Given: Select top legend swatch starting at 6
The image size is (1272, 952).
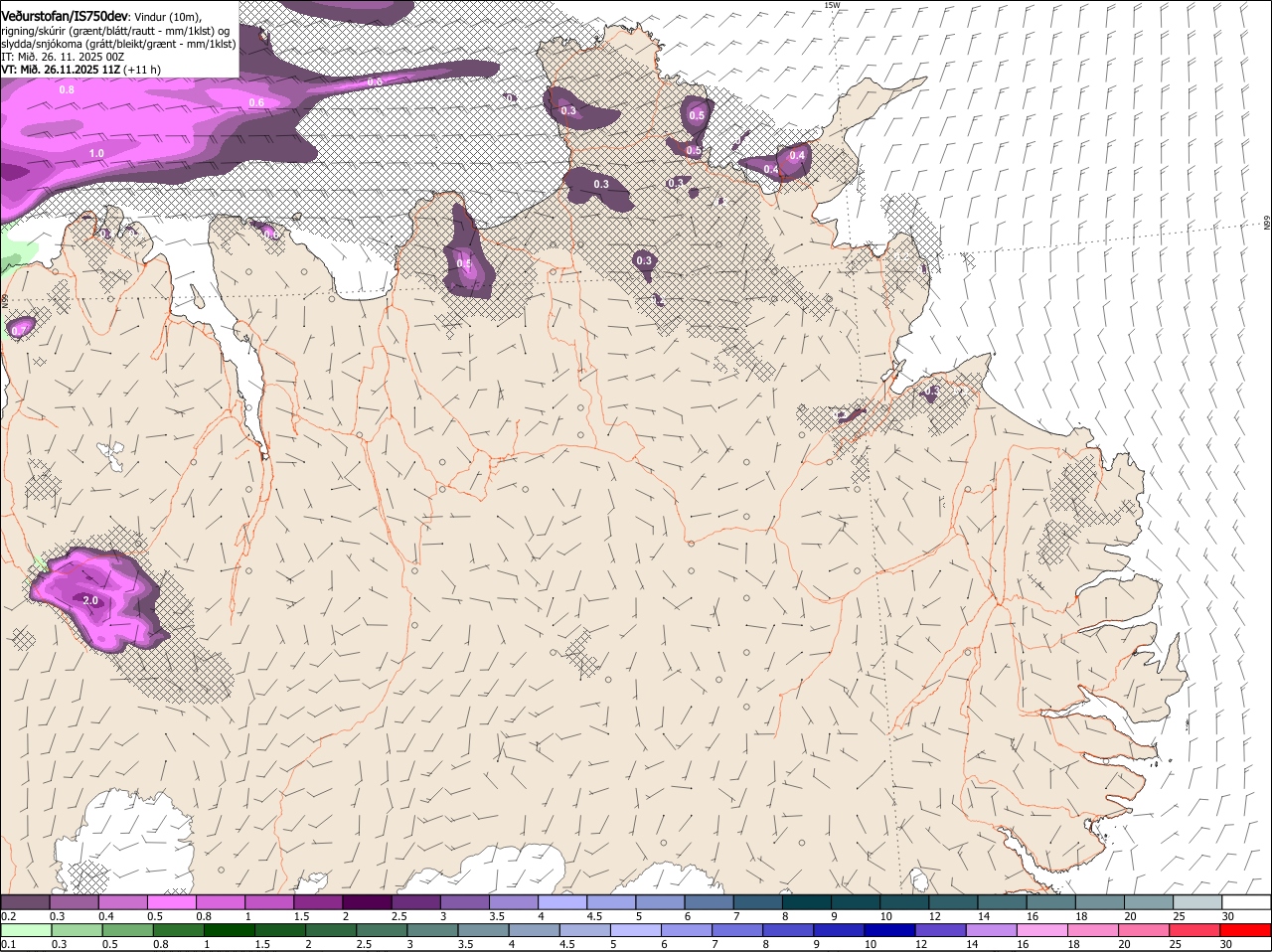Looking at the screenshot, I should pyautogui.click(x=709, y=902).
